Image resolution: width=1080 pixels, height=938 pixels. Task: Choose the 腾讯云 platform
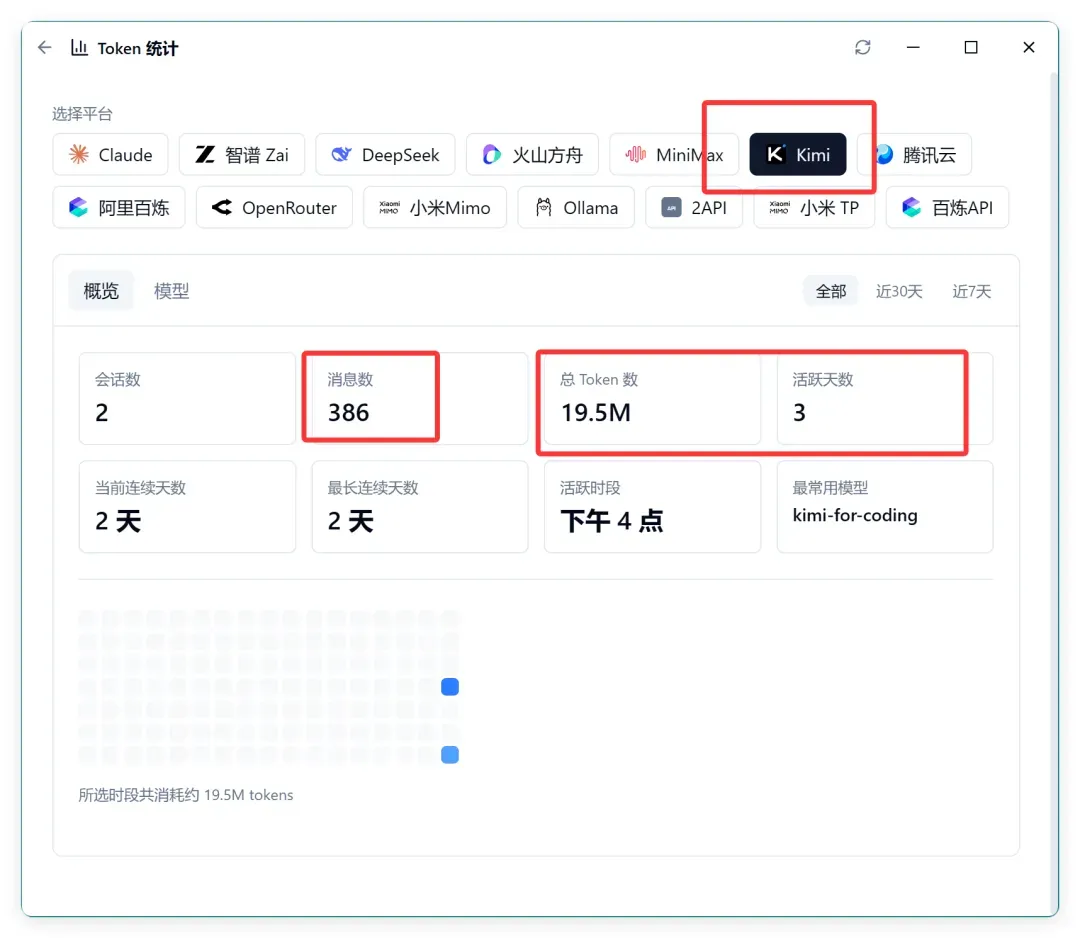tap(915, 154)
